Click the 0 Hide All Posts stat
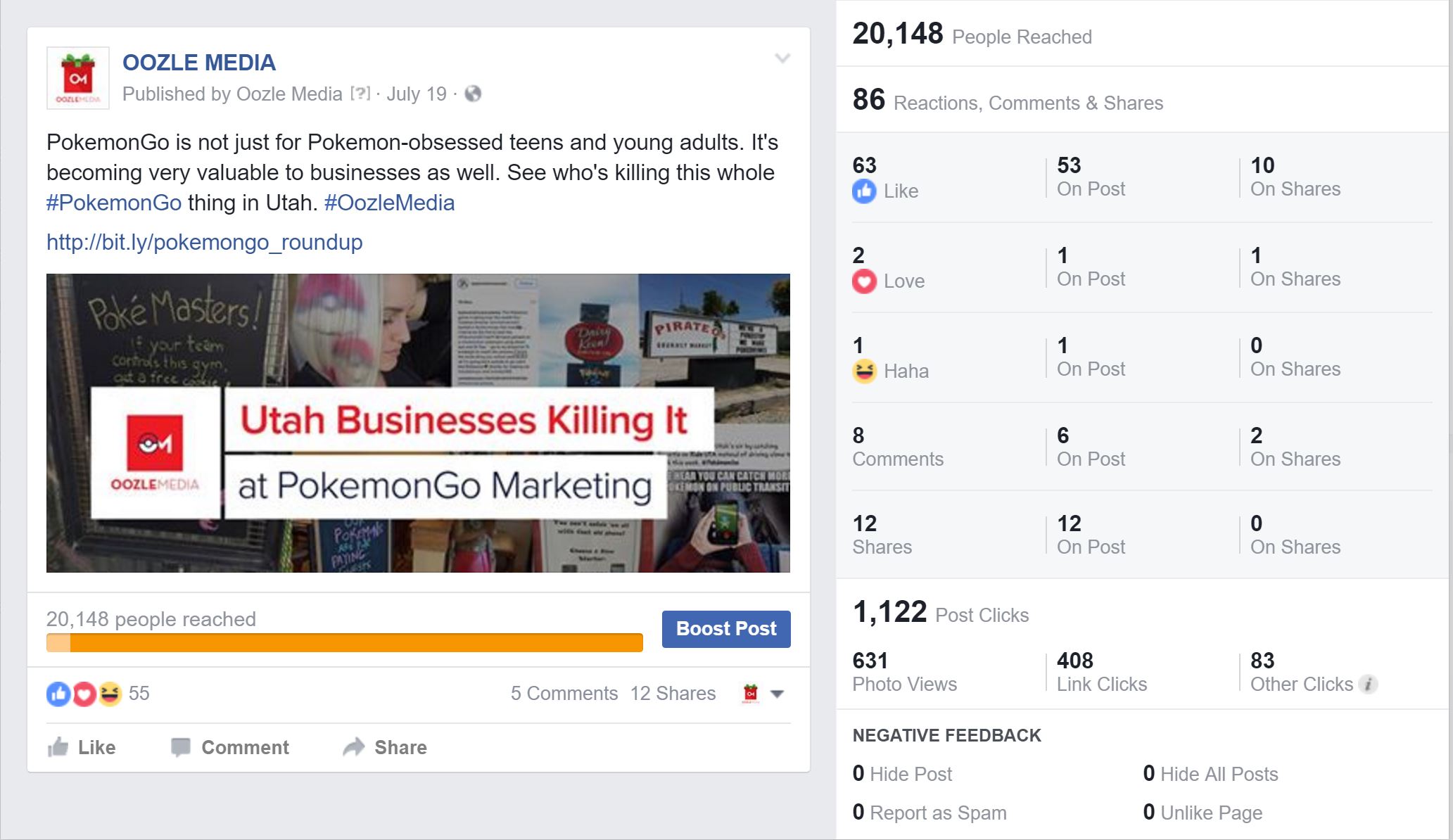Image resolution: width=1453 pixels, height=840 pixels. coord(1210,774)
